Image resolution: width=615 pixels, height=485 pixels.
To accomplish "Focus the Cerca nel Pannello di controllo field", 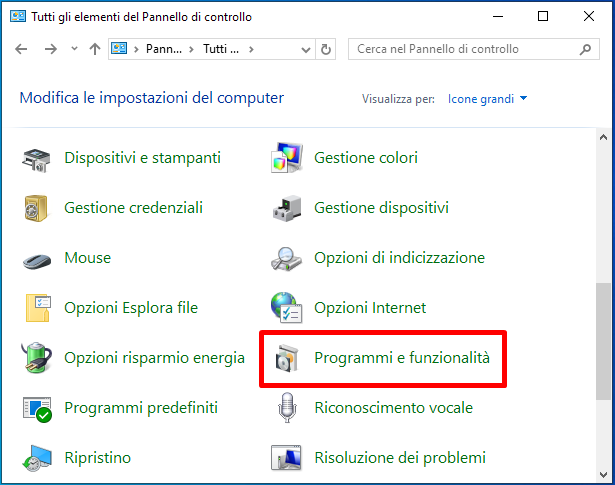I will [x=473, y=49].
